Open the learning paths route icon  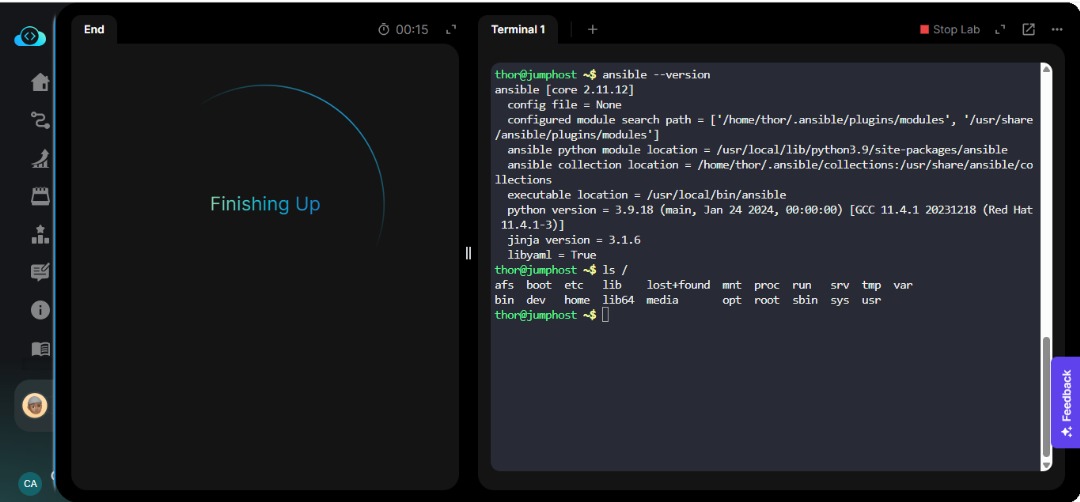click(x=40, y=121)
